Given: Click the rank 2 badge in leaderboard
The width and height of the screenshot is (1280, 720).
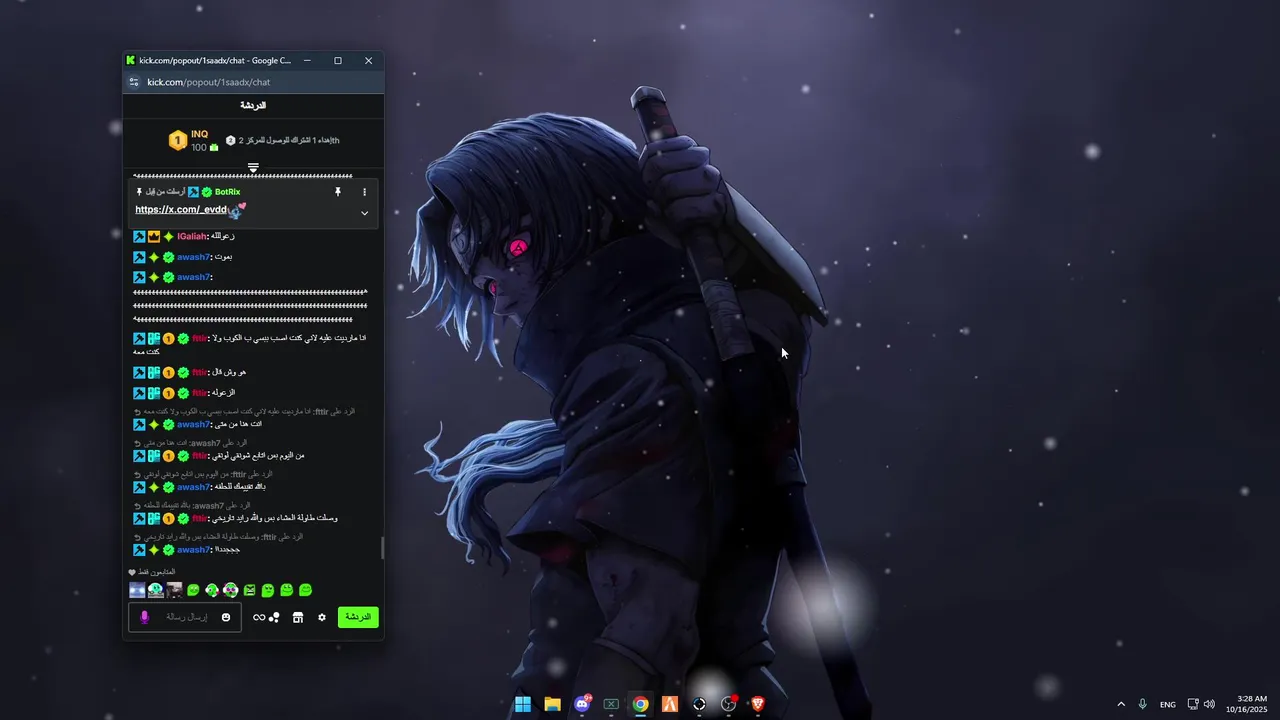Looking at the screenshot, I should 230,141.
